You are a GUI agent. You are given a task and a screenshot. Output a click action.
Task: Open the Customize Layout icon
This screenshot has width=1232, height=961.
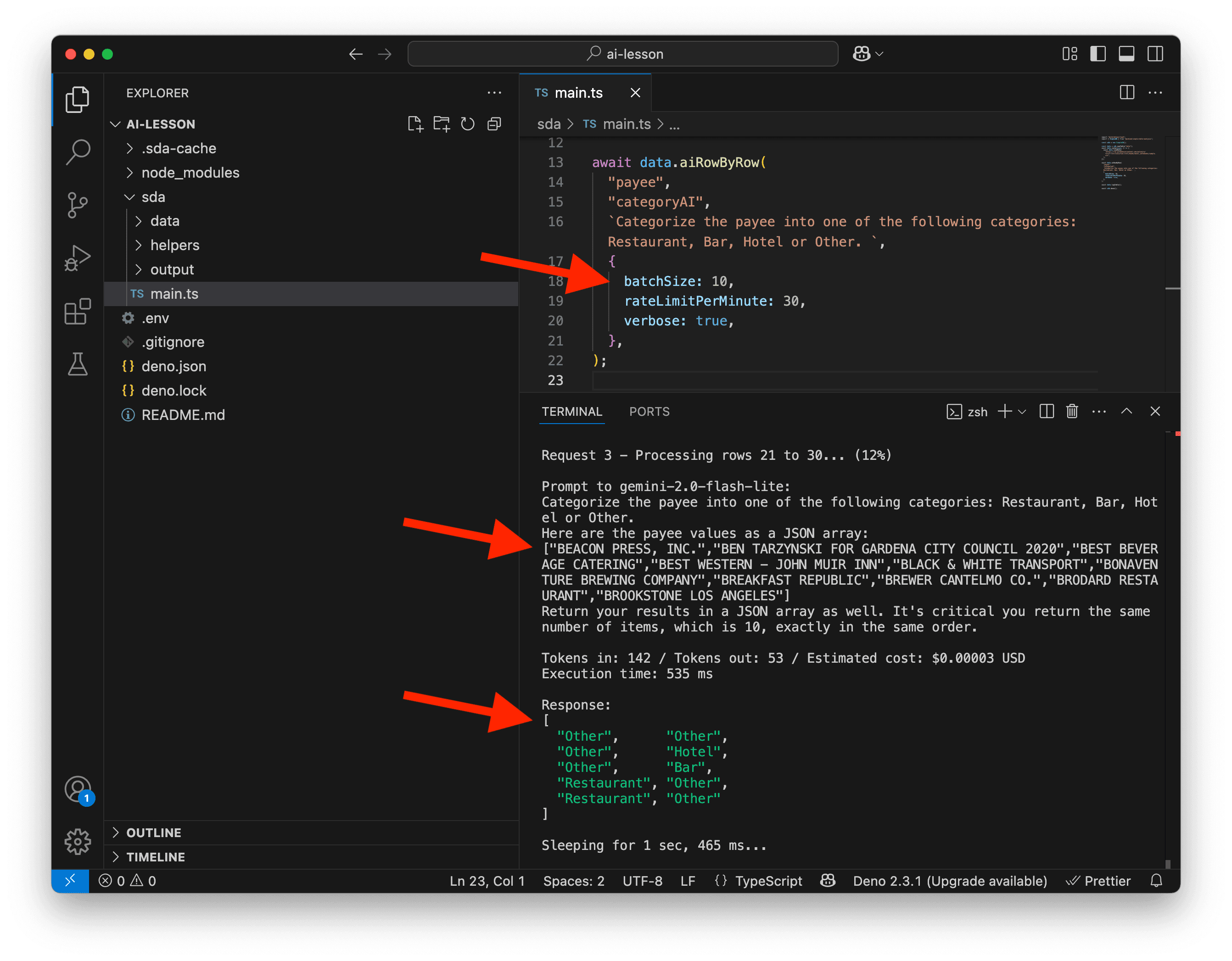point(1070,54)
